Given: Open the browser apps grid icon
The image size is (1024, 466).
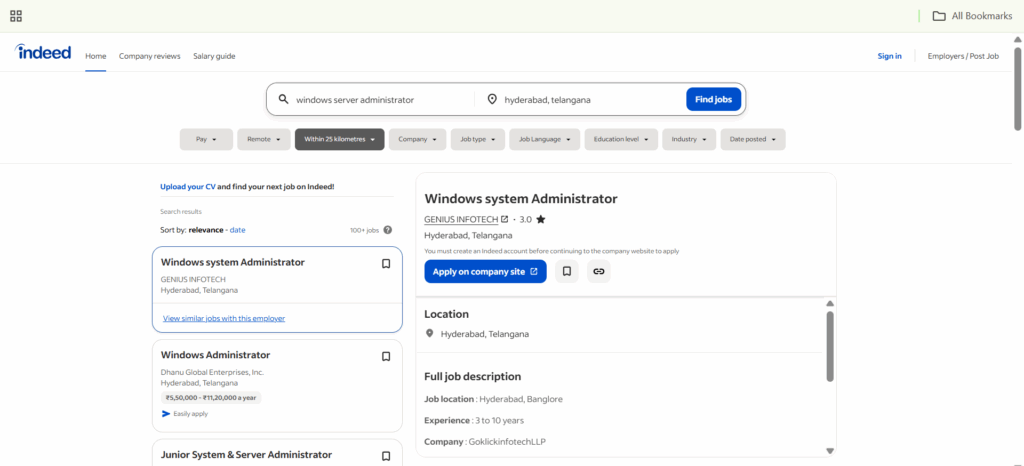Looking at the screenshot, I should [16, 16].
